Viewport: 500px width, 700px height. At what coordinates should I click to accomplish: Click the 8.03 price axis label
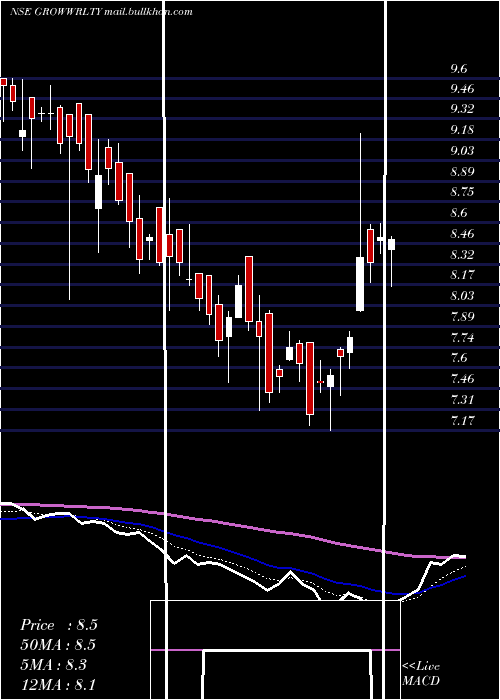point(462,296)
